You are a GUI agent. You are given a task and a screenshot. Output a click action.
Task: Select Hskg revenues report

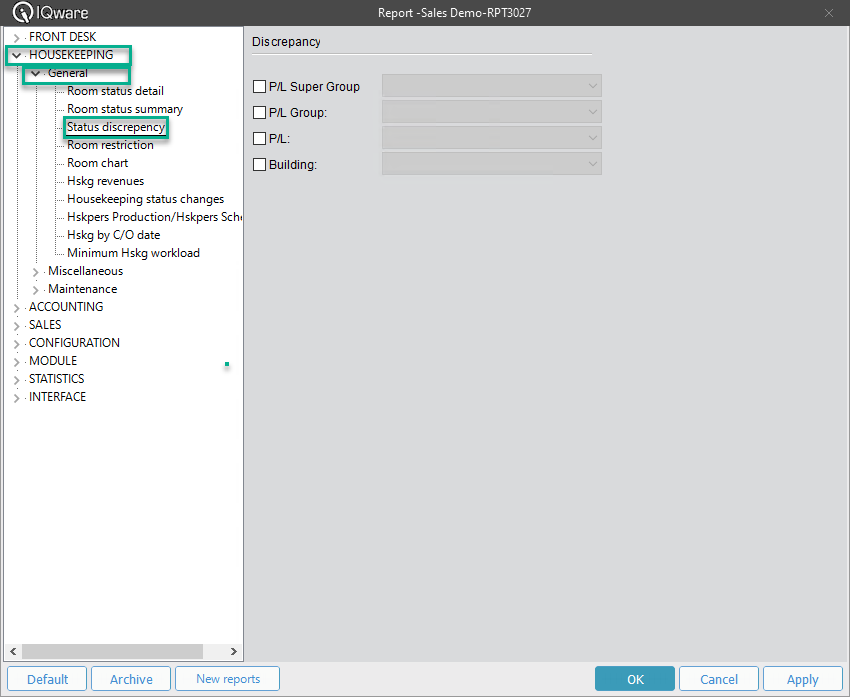(x=105, y=181)
